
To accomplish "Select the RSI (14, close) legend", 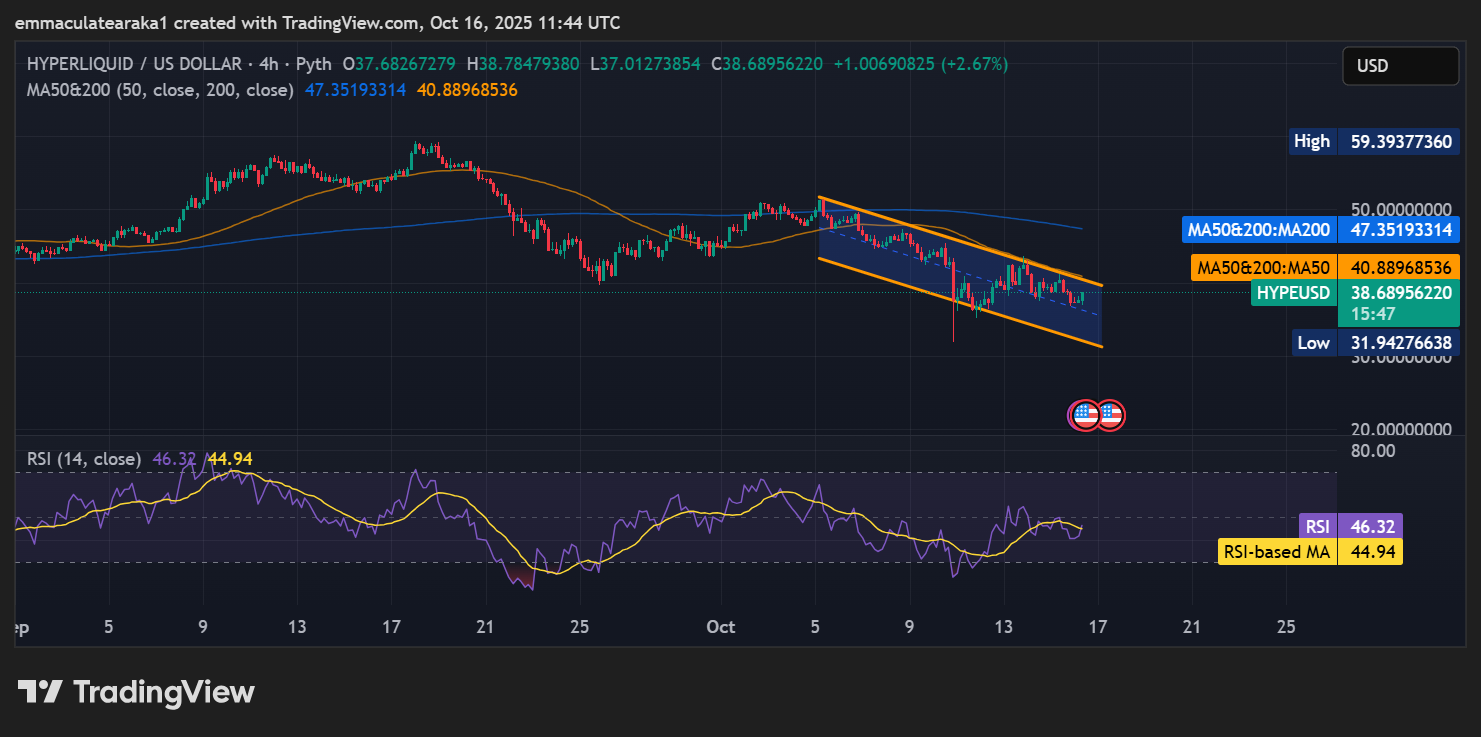I will coord(83,459).
